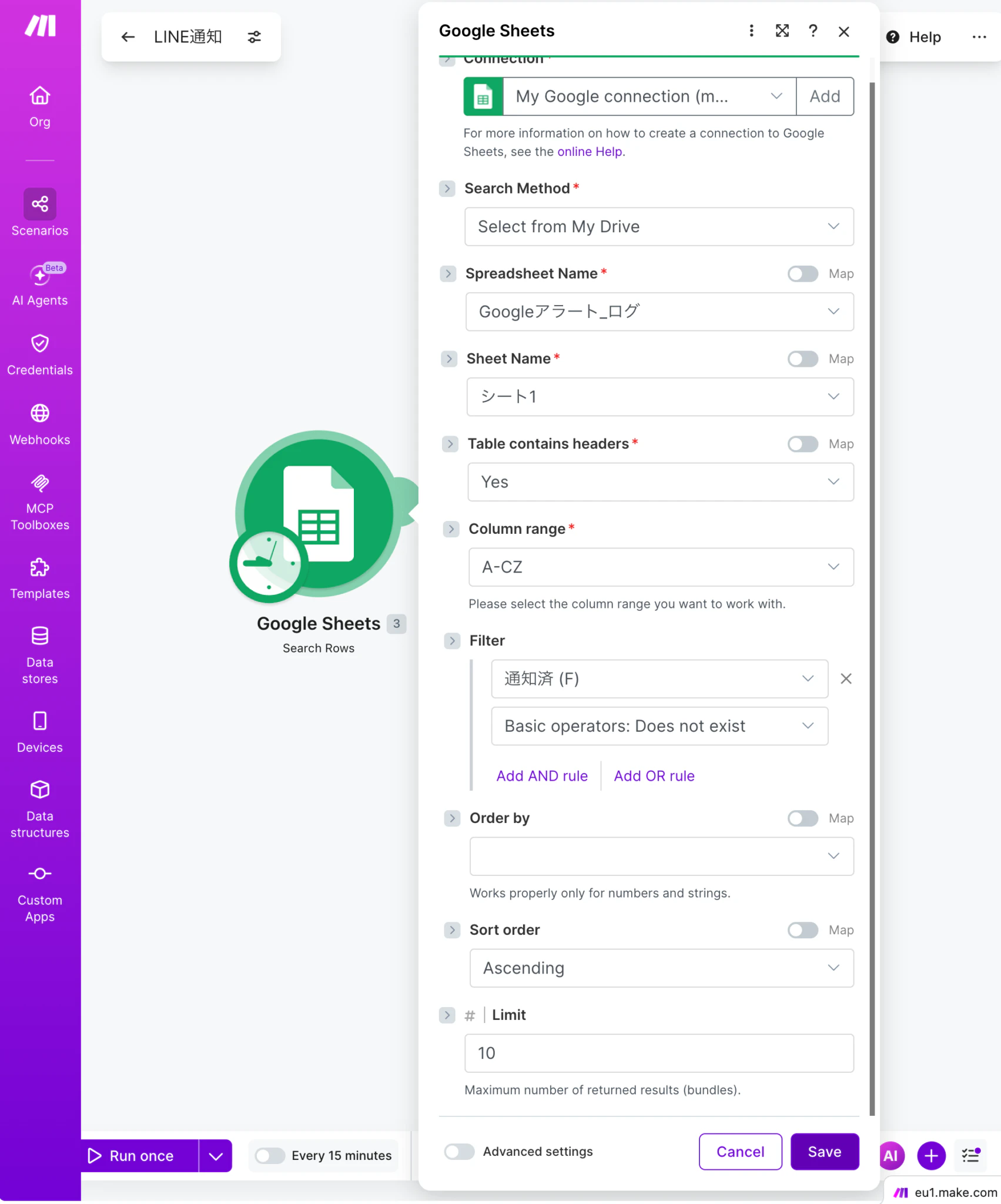Viewport: 1001px width, 1204px height.
Task: Open Search Method dropdown
Action: 659,227
